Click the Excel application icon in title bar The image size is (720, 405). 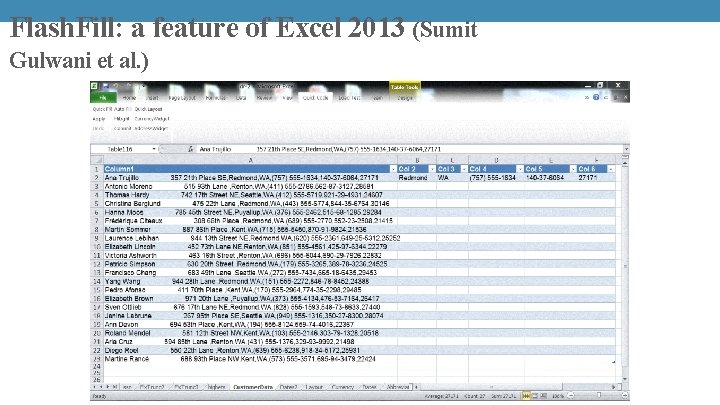pos(94,86)
